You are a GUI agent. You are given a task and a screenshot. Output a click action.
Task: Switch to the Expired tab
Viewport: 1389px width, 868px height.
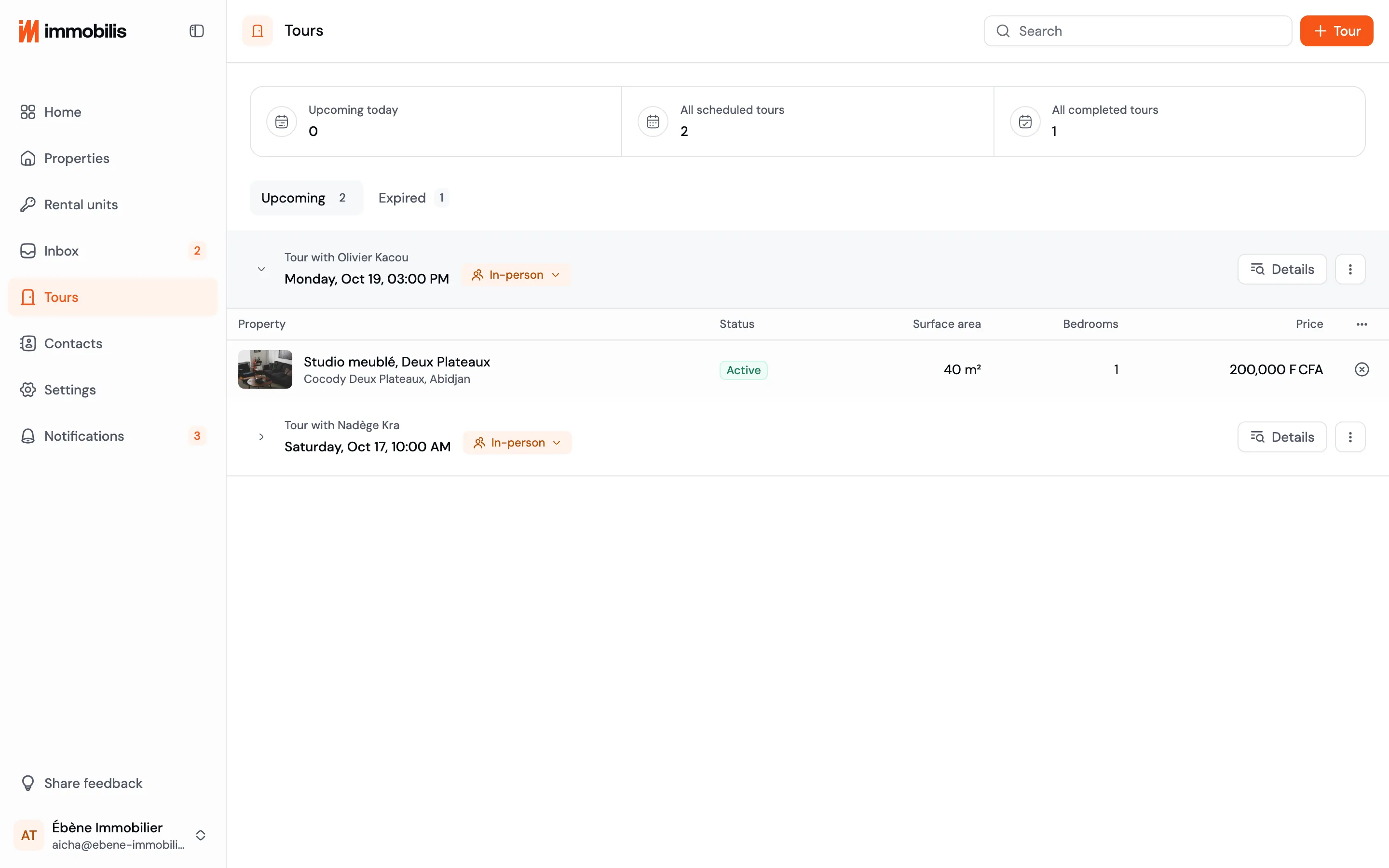[x=413, y=198]
